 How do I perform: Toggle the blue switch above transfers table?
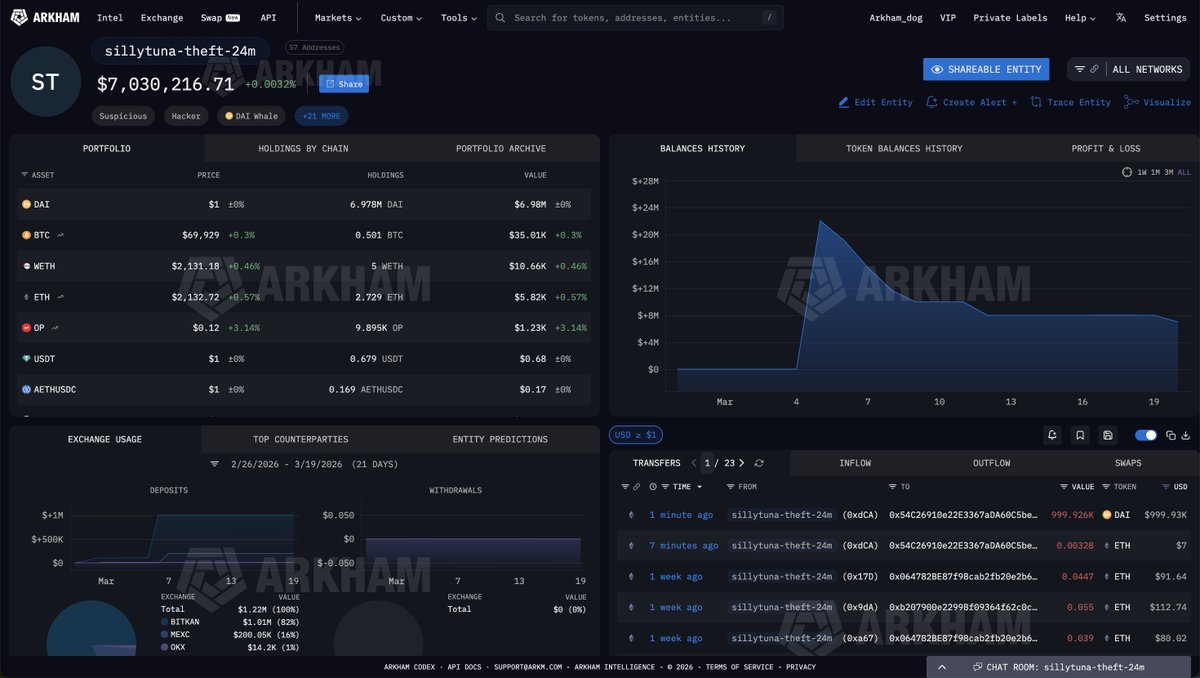pos(1146,435)
